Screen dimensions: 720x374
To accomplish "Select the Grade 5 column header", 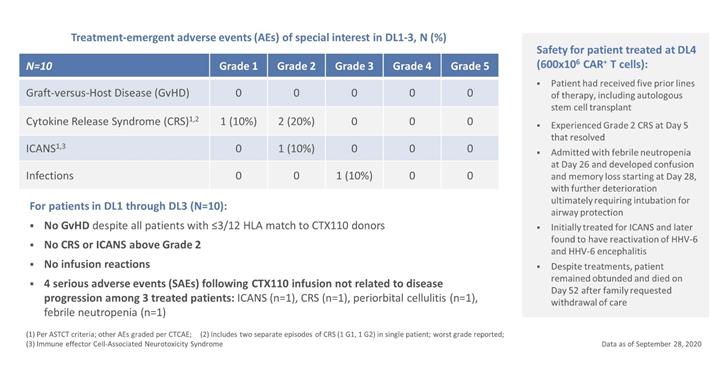I will pyautogui.click(x=470, y=66).
